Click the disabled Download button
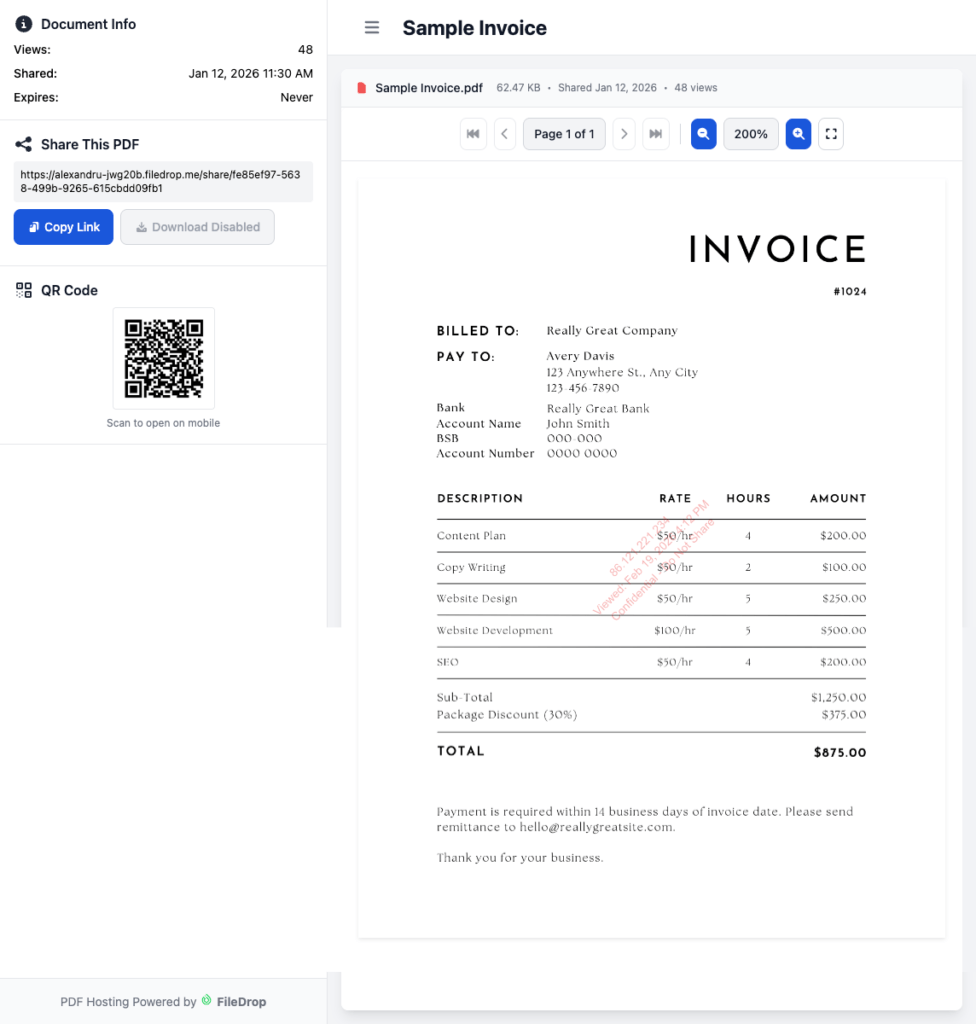The width and height of the screenshot is (976, 1024). [197, 227]
